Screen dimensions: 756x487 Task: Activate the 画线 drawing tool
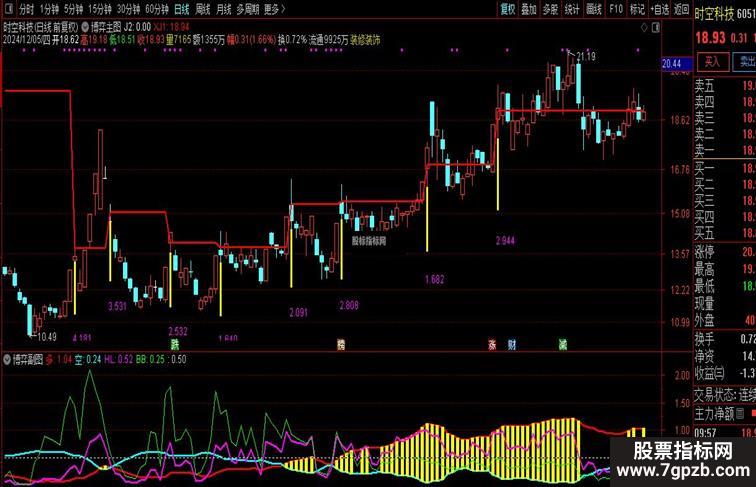(x=594, y=9)
